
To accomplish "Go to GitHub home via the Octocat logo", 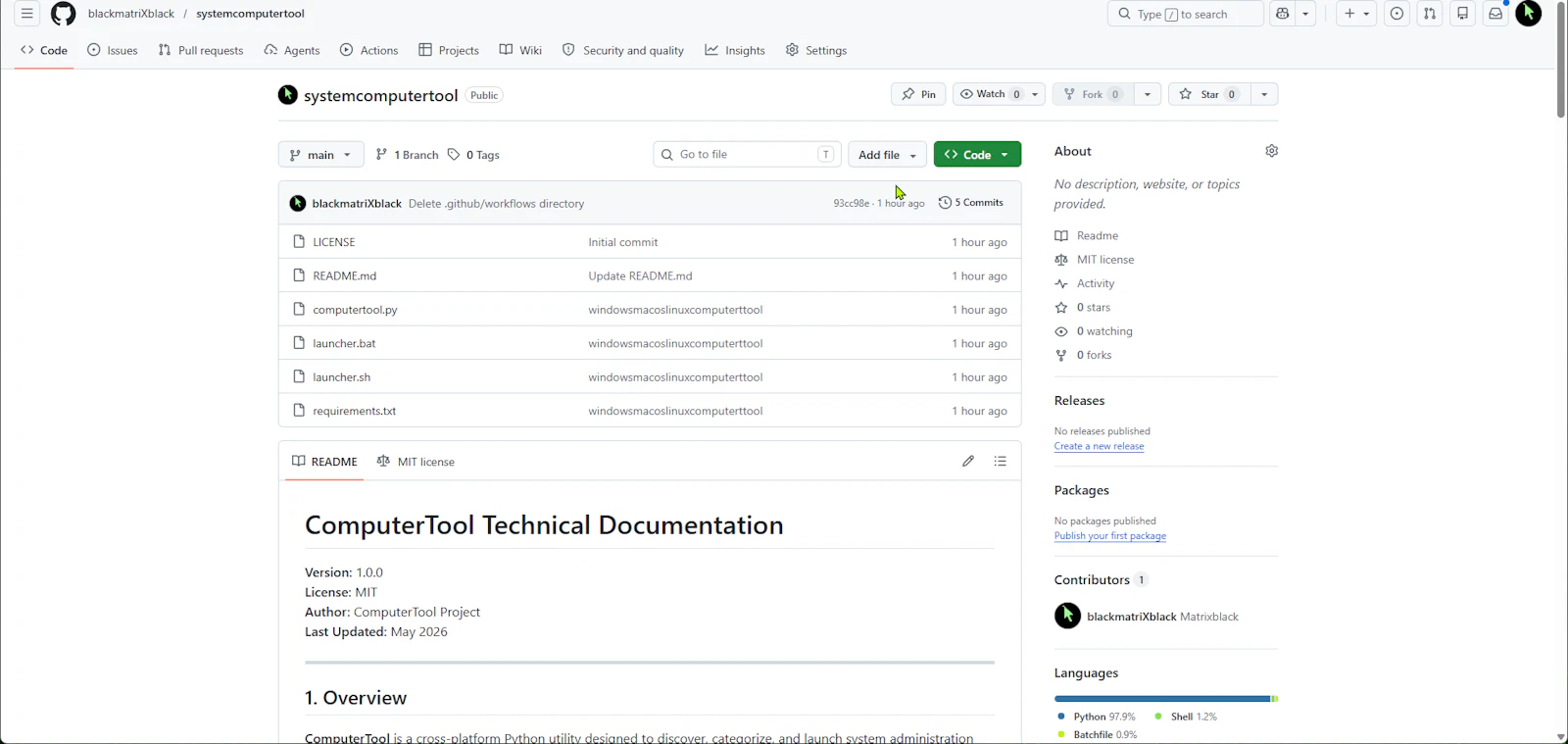I will point(64,14).
